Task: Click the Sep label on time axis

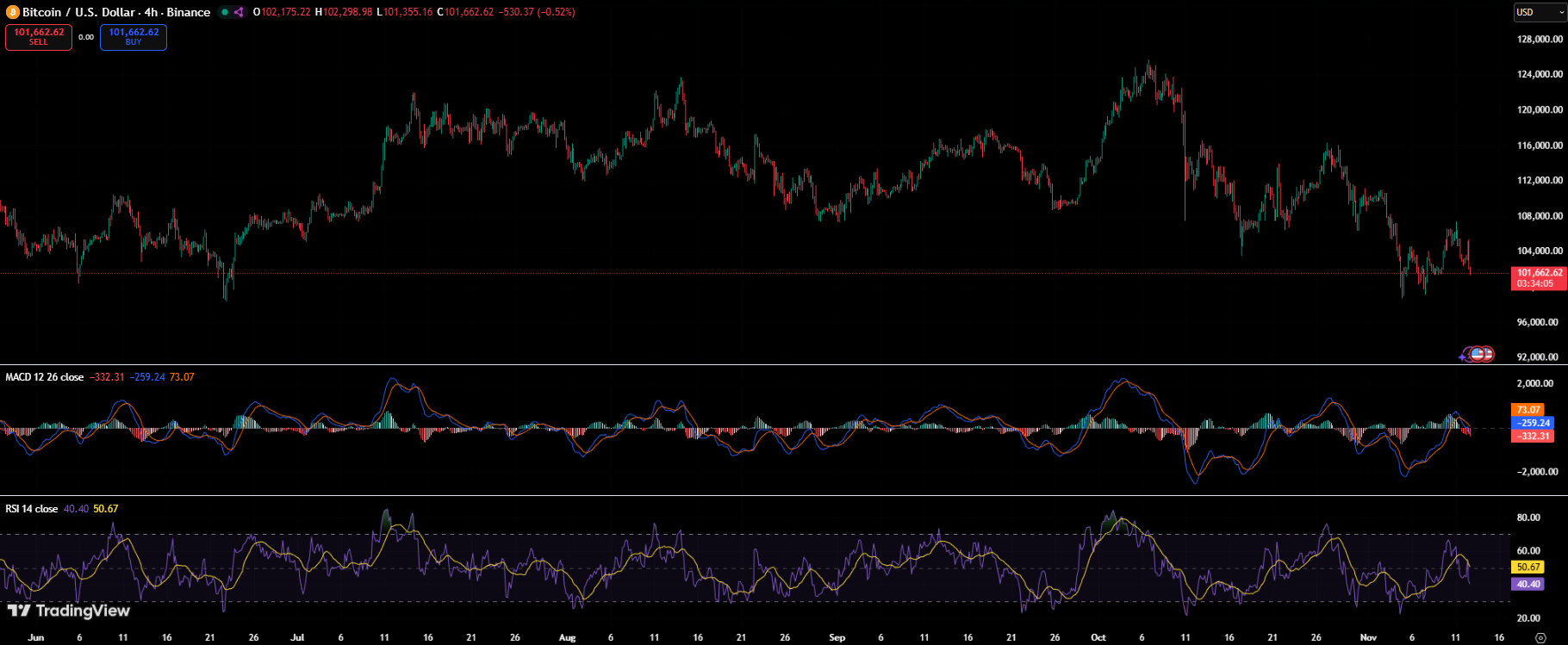Action: coord(837,637)
